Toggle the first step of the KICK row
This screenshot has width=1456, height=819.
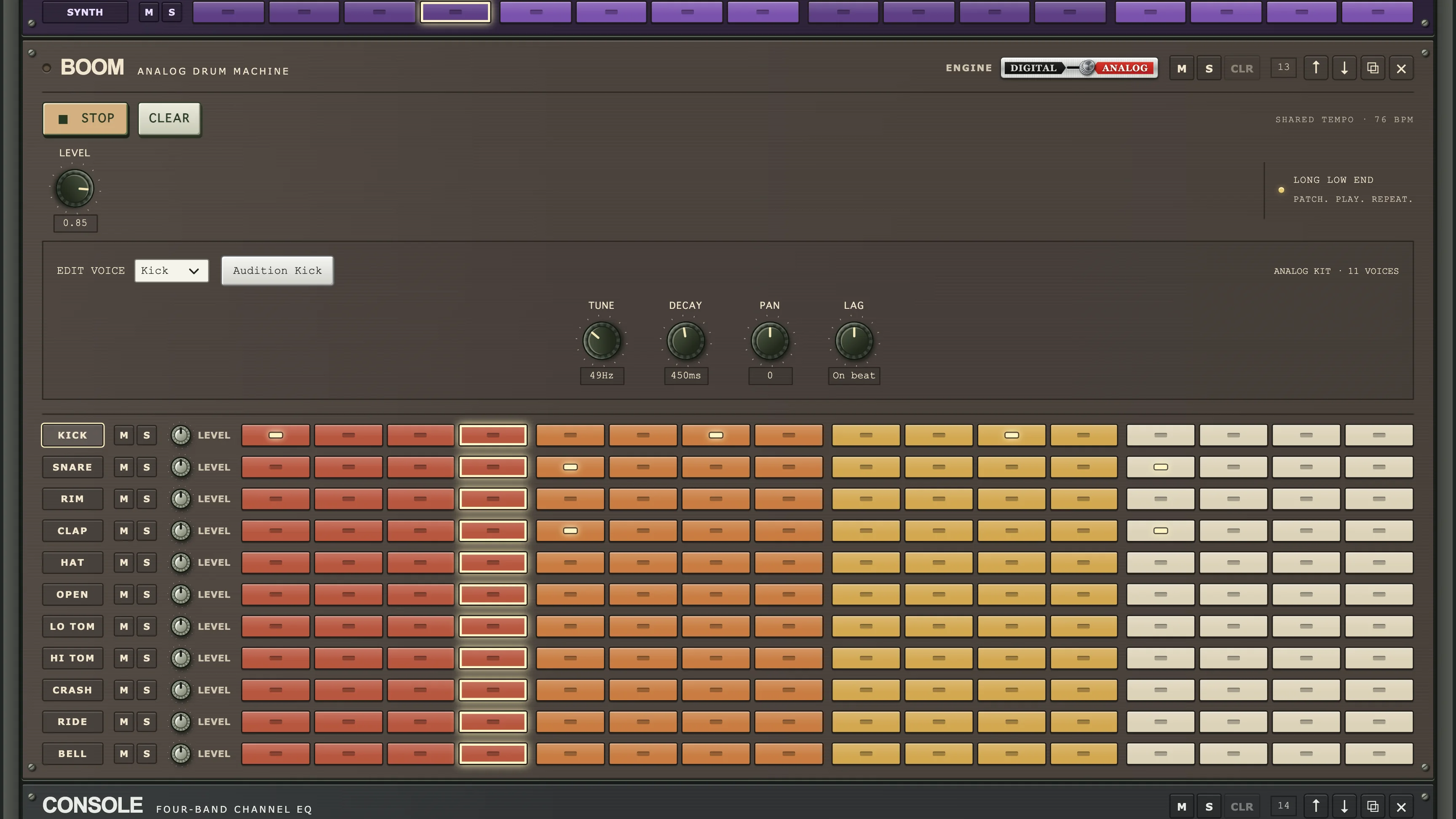click(x=276, y=435)
